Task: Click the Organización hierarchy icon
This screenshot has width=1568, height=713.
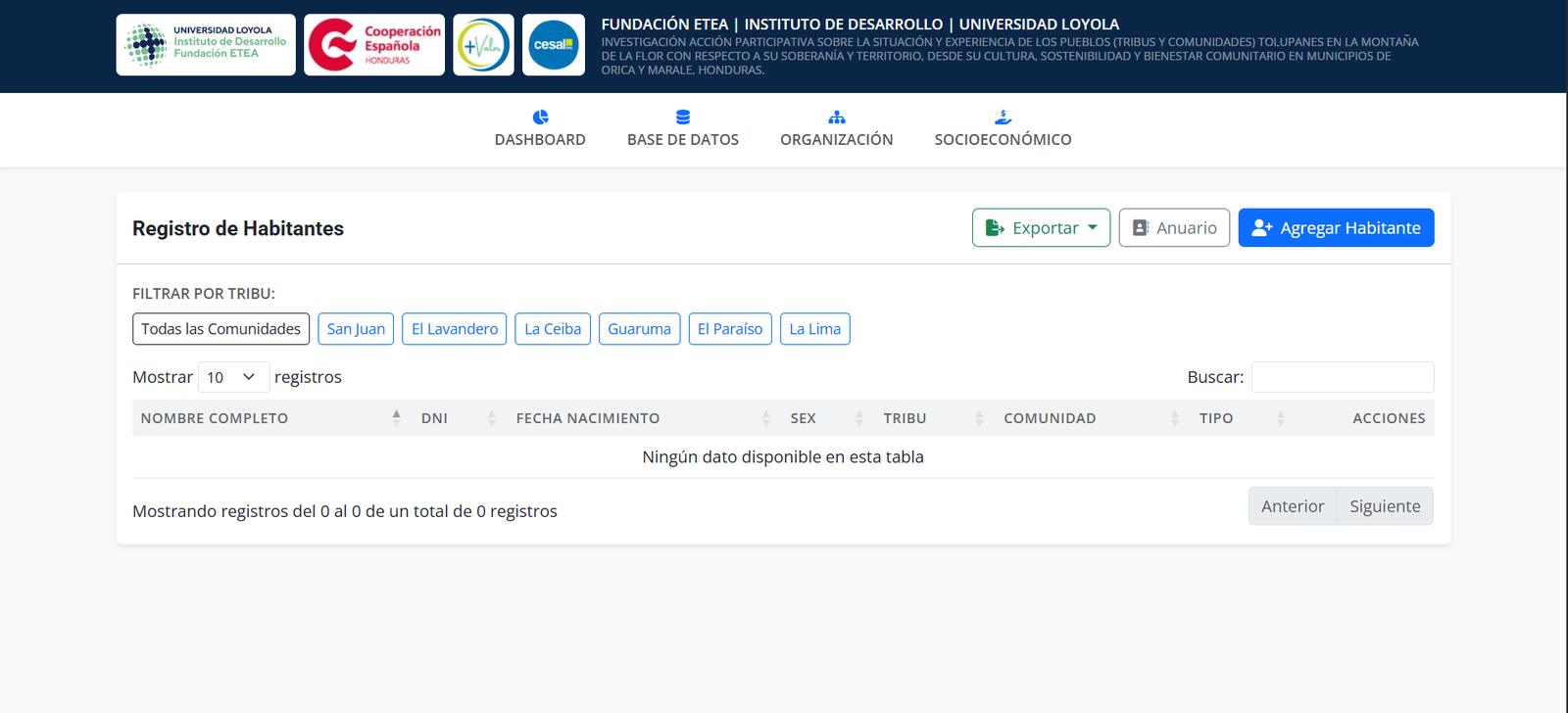Action: 837,118
